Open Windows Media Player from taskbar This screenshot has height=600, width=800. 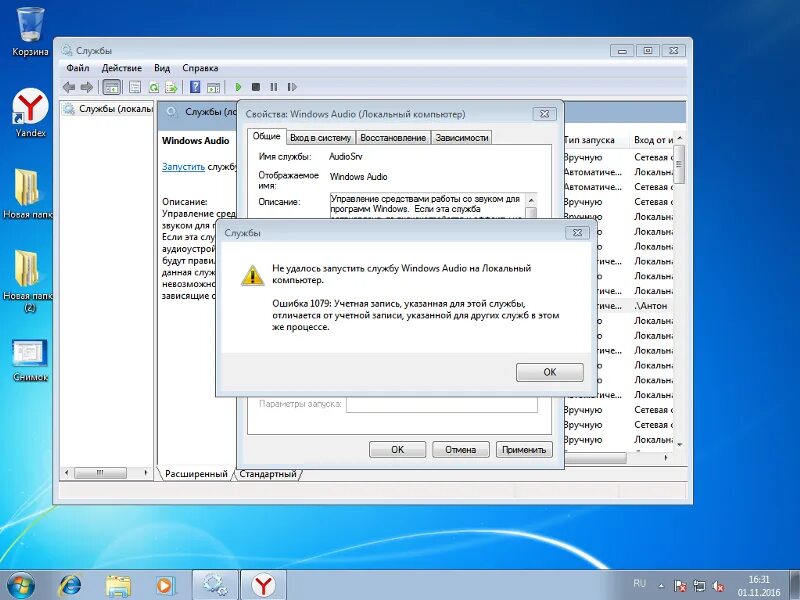(x=165, y=585)
